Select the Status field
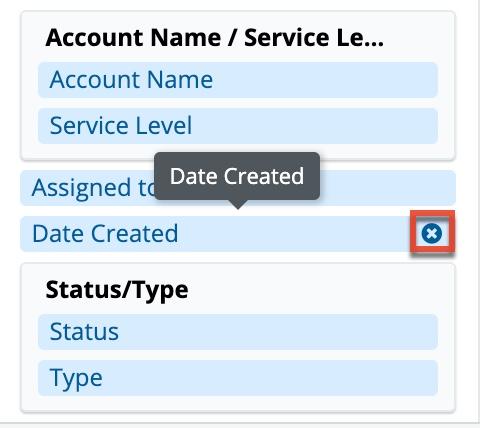Screen dimensions: 480x428 coord(238,332)
